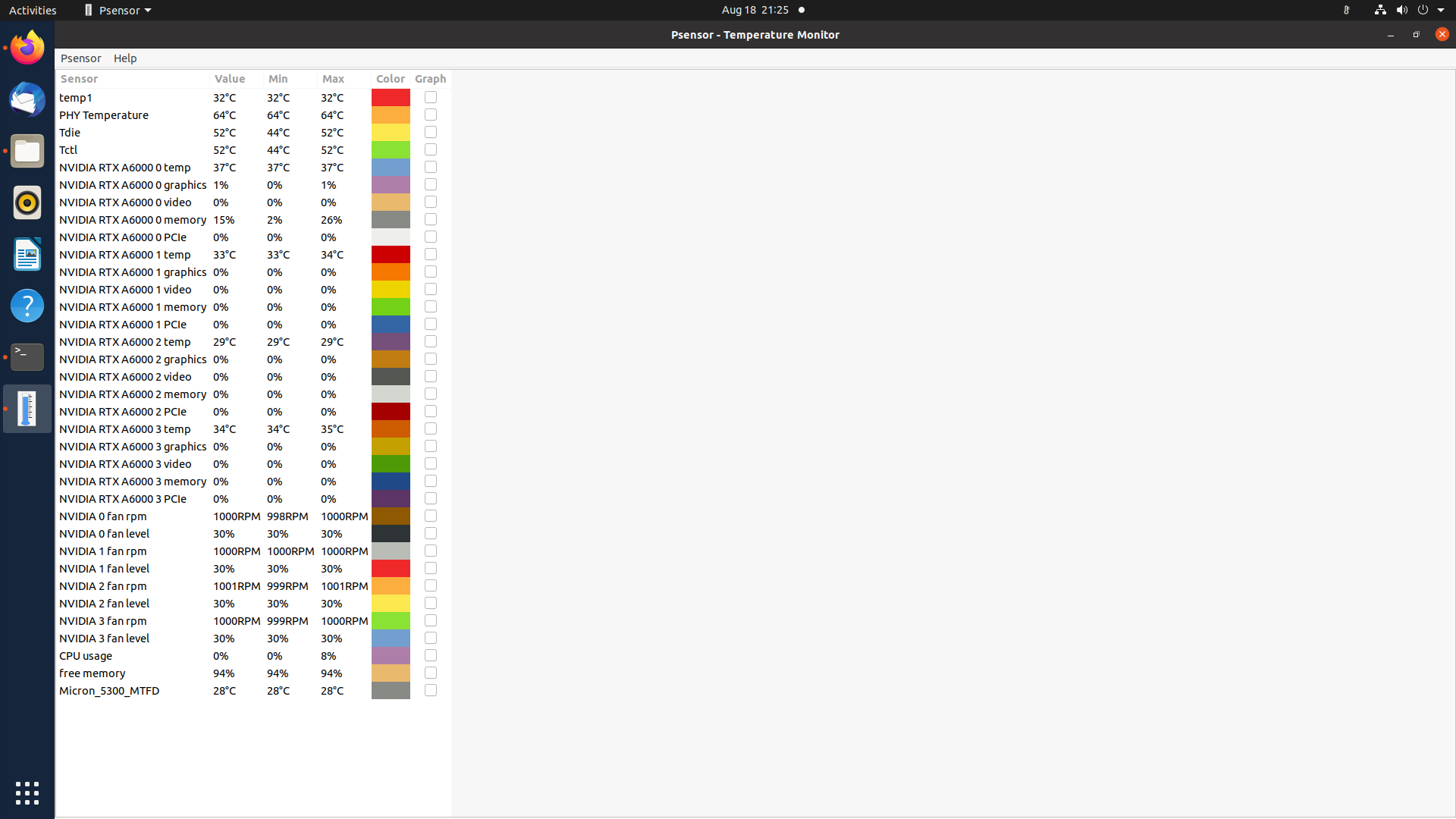Select NVIDIA RTX A6000 1 graphics sensor
Viewport: 1456px width, 819px height.
[253, 271]
